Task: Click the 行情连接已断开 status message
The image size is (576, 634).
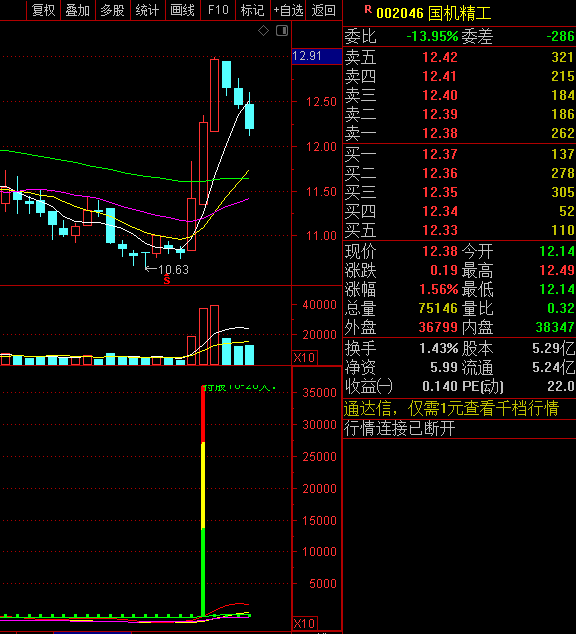Action: pos(399,429)
